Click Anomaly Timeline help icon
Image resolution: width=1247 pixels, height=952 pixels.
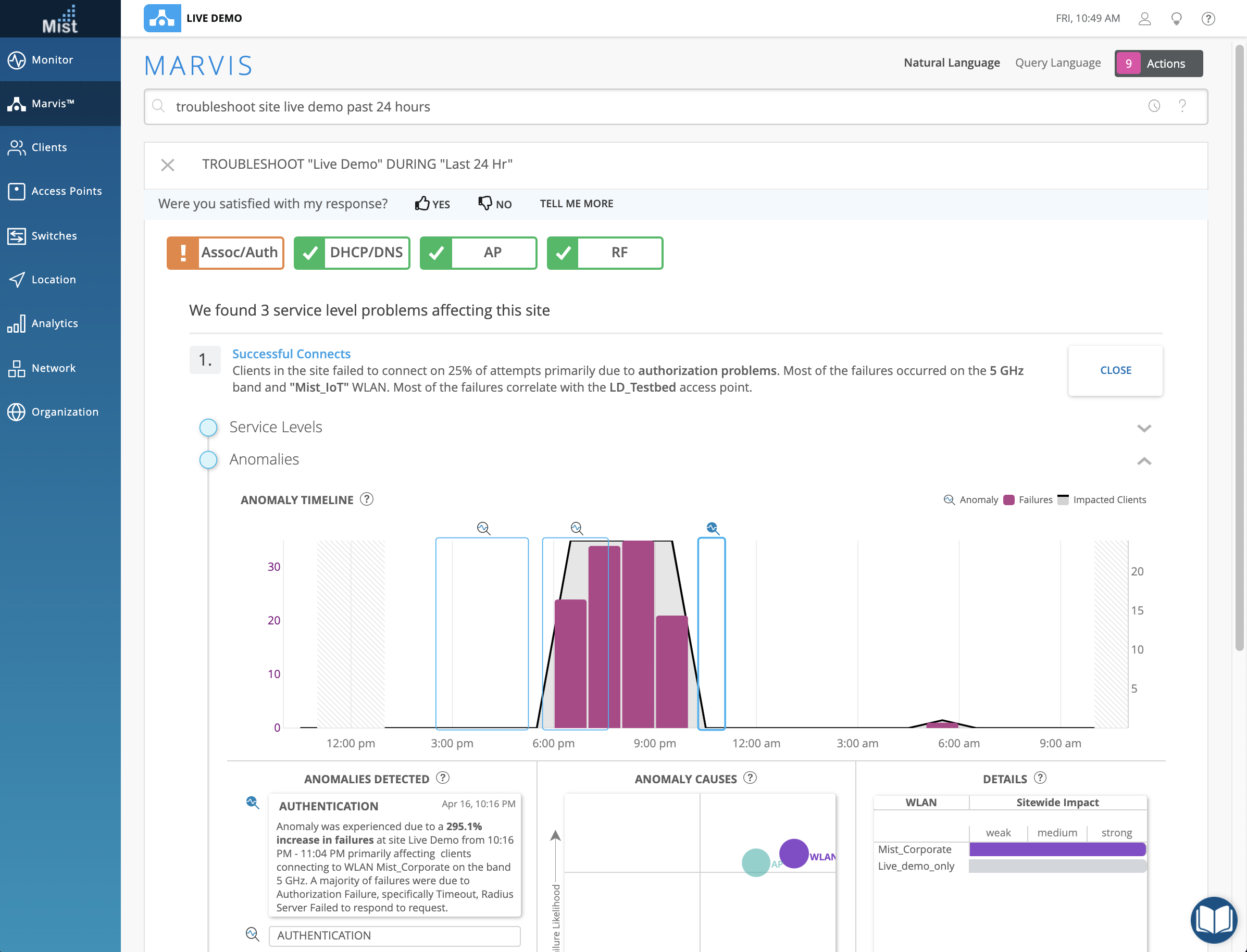click(367, 499)
